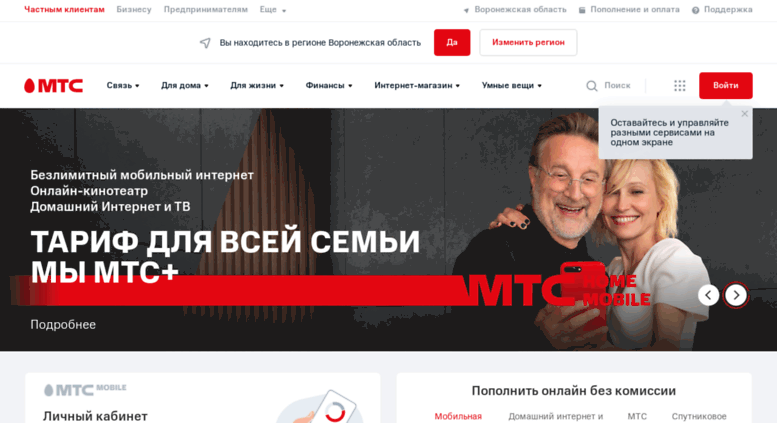Expand the Для дома dropdown menu
The image size is (777, 423).
point(184,86)
